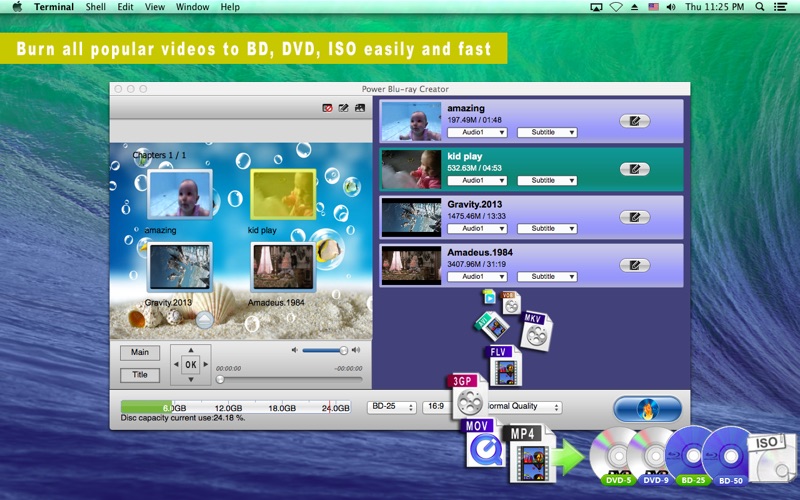This screenshot has width=800, height=500.
Task: Edit the amazing video clip
Action: coord(634,121)
